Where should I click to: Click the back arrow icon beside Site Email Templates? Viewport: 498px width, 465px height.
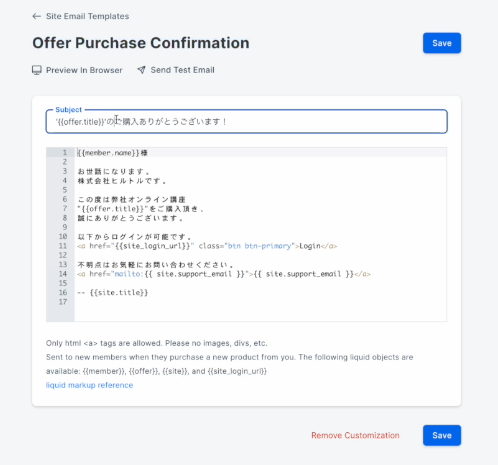tap(37, 16)
